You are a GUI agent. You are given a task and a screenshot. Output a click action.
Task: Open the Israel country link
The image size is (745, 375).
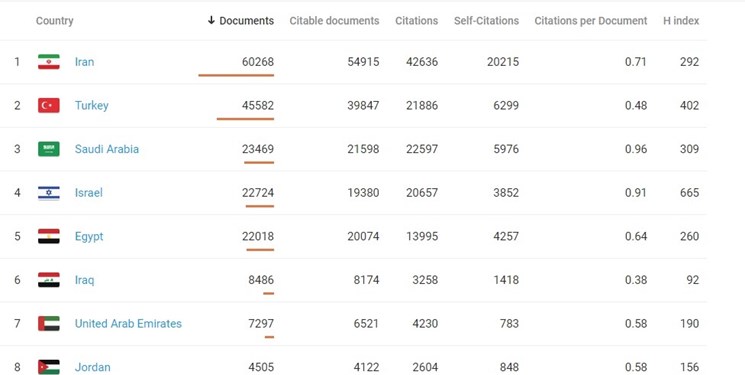pyautogui.click(x=89, y=192)
